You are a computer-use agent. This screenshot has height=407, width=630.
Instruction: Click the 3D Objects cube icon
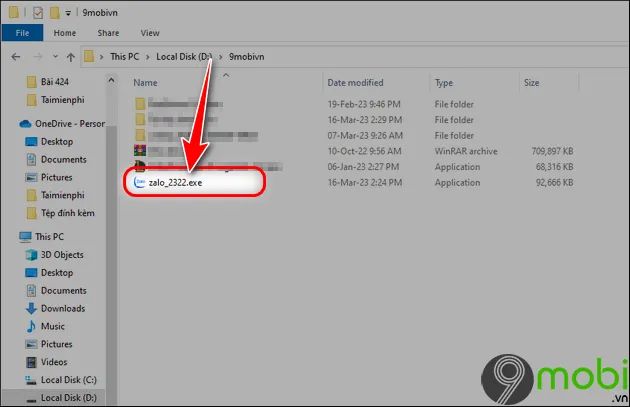(31, 255)
